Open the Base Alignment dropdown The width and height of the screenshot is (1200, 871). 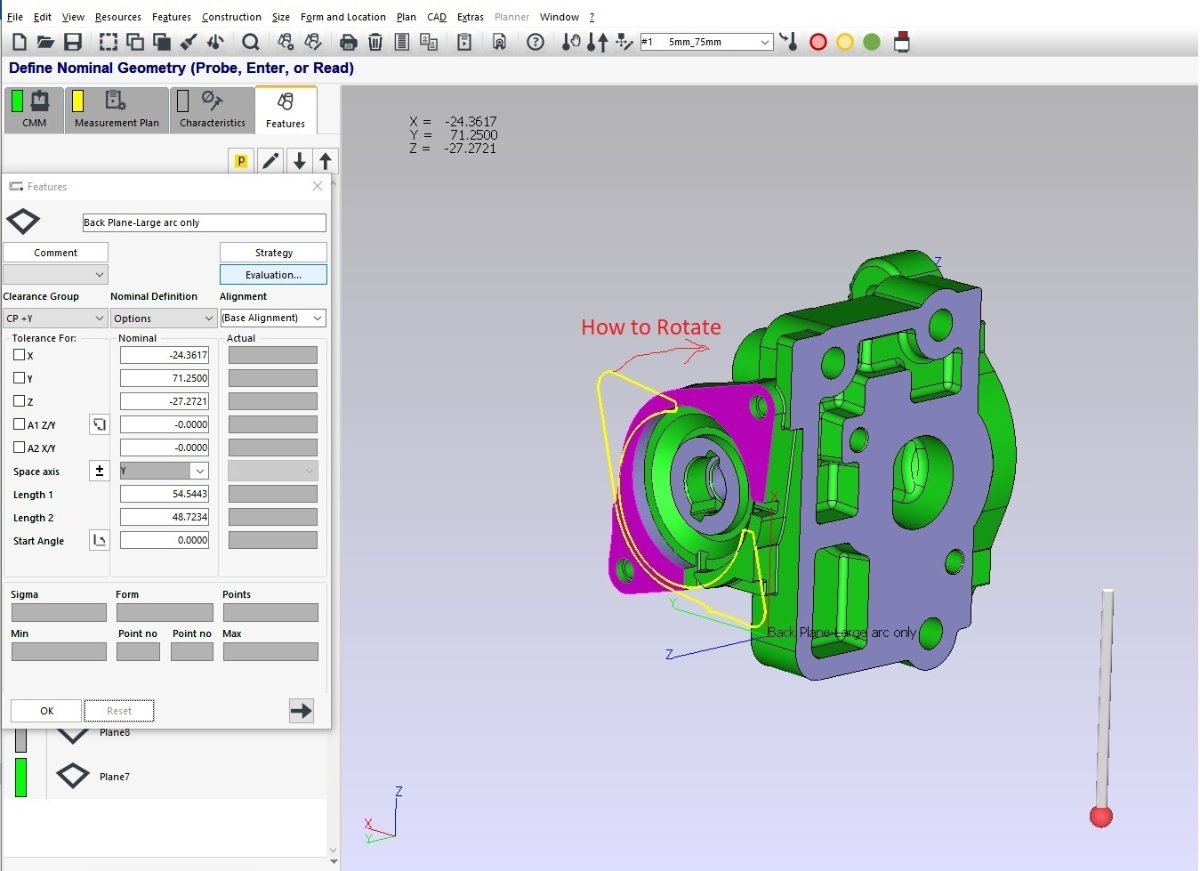point(273,318)
